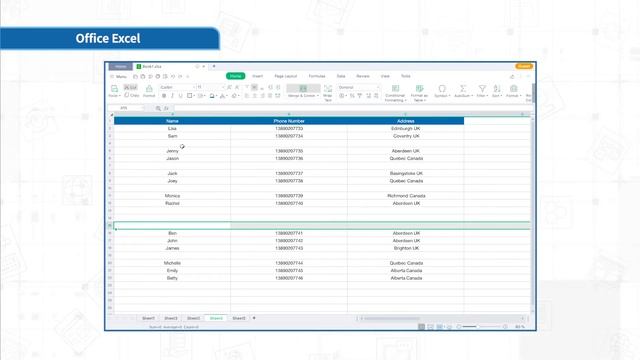The width and height of the screenshot is (640, 360).
Task: Click the Redo icon in quick access toolbar
Action: click(x=180, y=76)
